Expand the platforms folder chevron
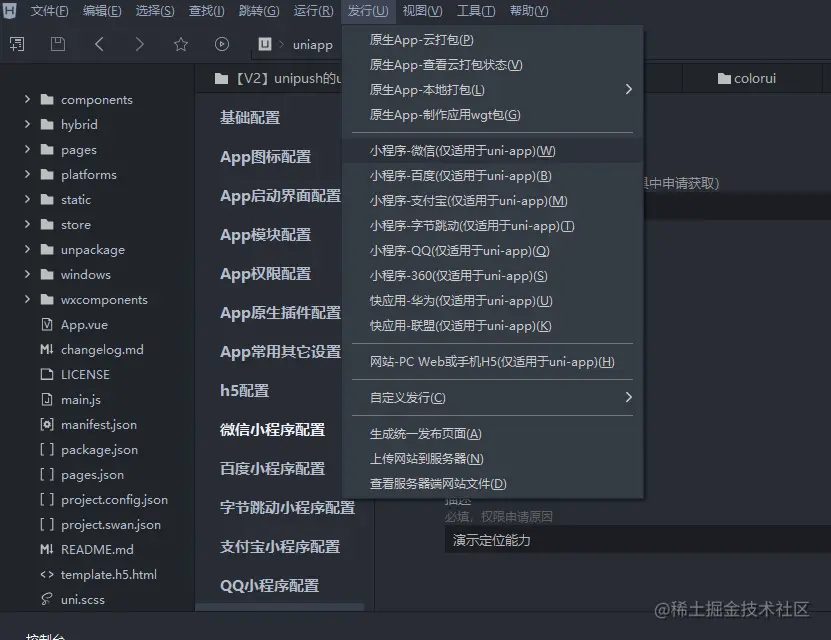 pyautogui.click(x=28, y=174)
